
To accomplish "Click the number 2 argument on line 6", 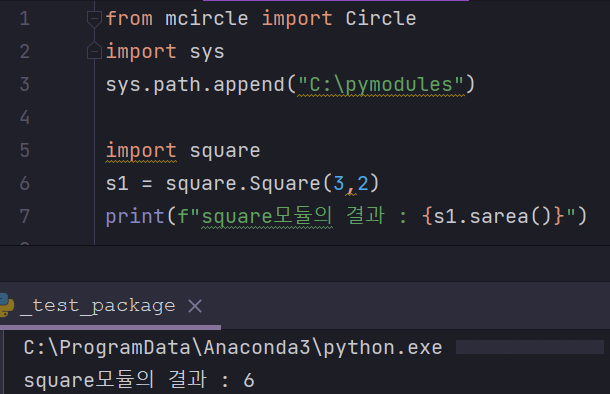I will [x=363, y=184].
